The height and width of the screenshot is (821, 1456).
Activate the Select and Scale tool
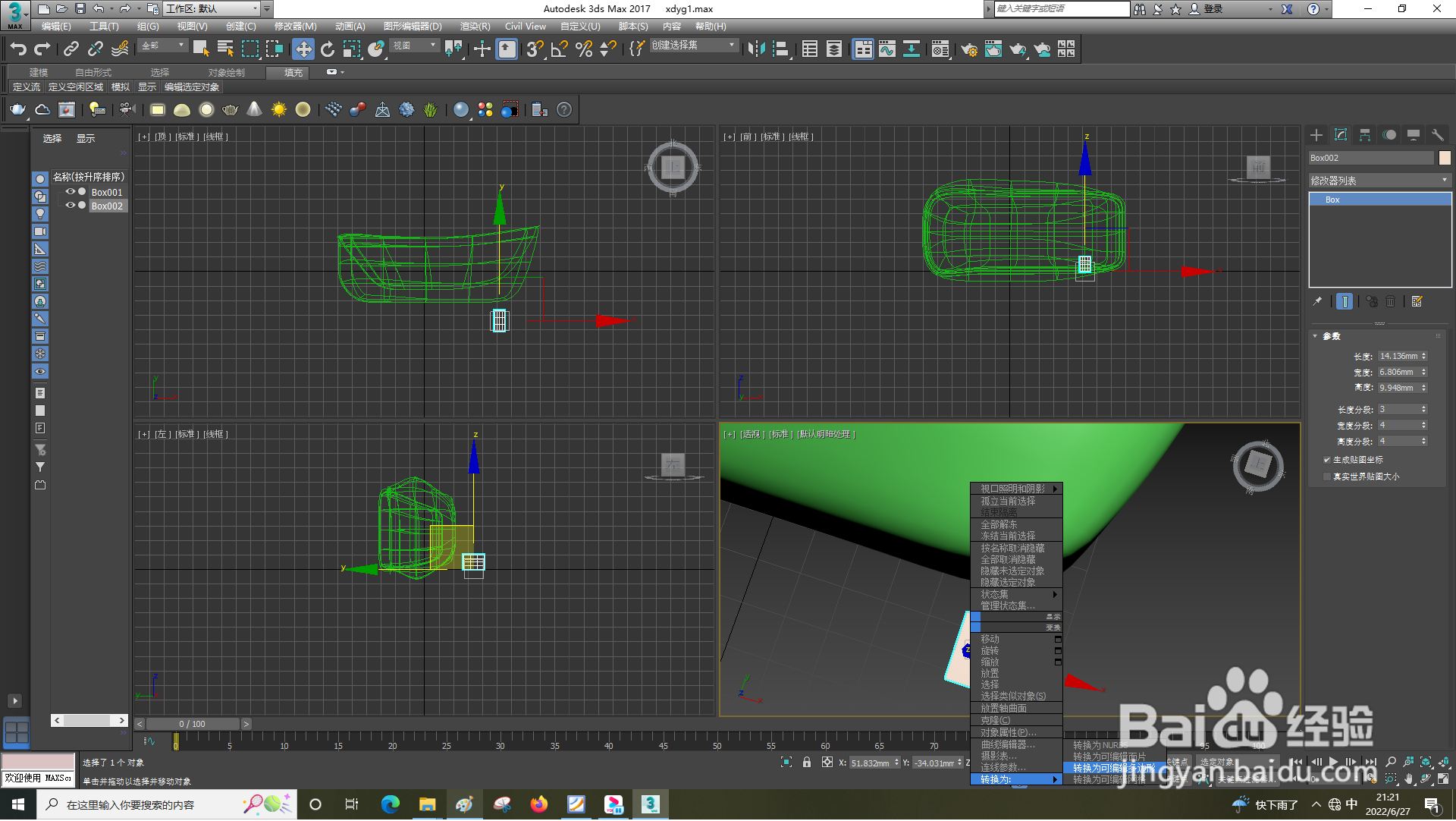(352, 49)
